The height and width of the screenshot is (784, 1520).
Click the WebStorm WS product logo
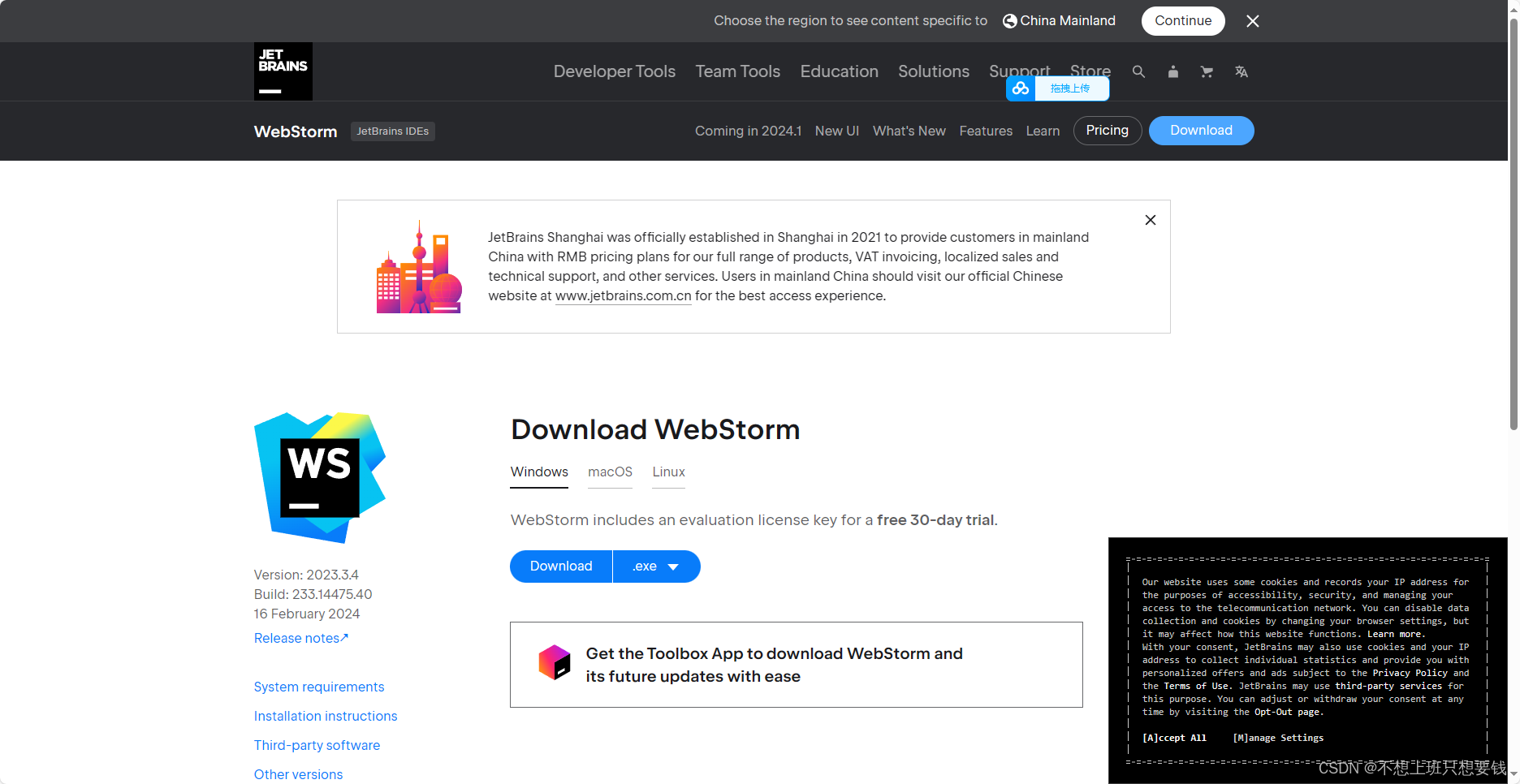(x=320, y=477)
